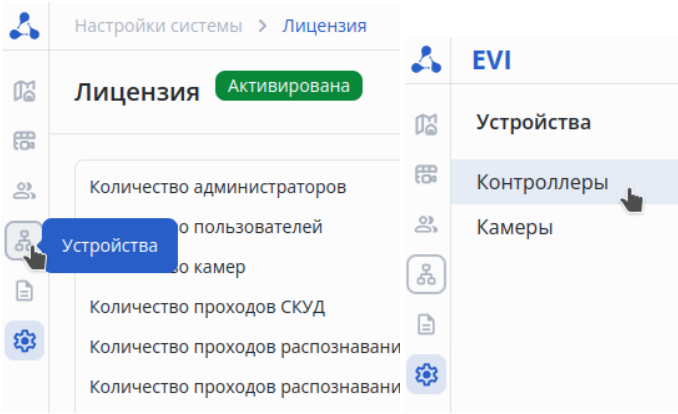Screen dimensions: 678x414
Task: Open the map icon in the EVI panel sidebar
Action: pos(427,124)
